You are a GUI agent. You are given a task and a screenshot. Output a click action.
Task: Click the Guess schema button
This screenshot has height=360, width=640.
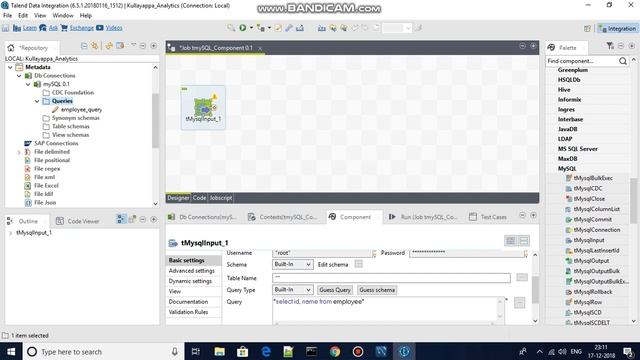(377, 290)
